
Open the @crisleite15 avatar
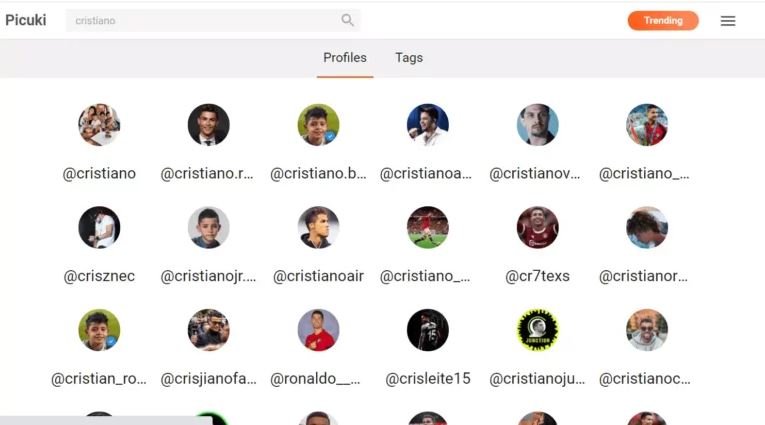tap(428, 330)
